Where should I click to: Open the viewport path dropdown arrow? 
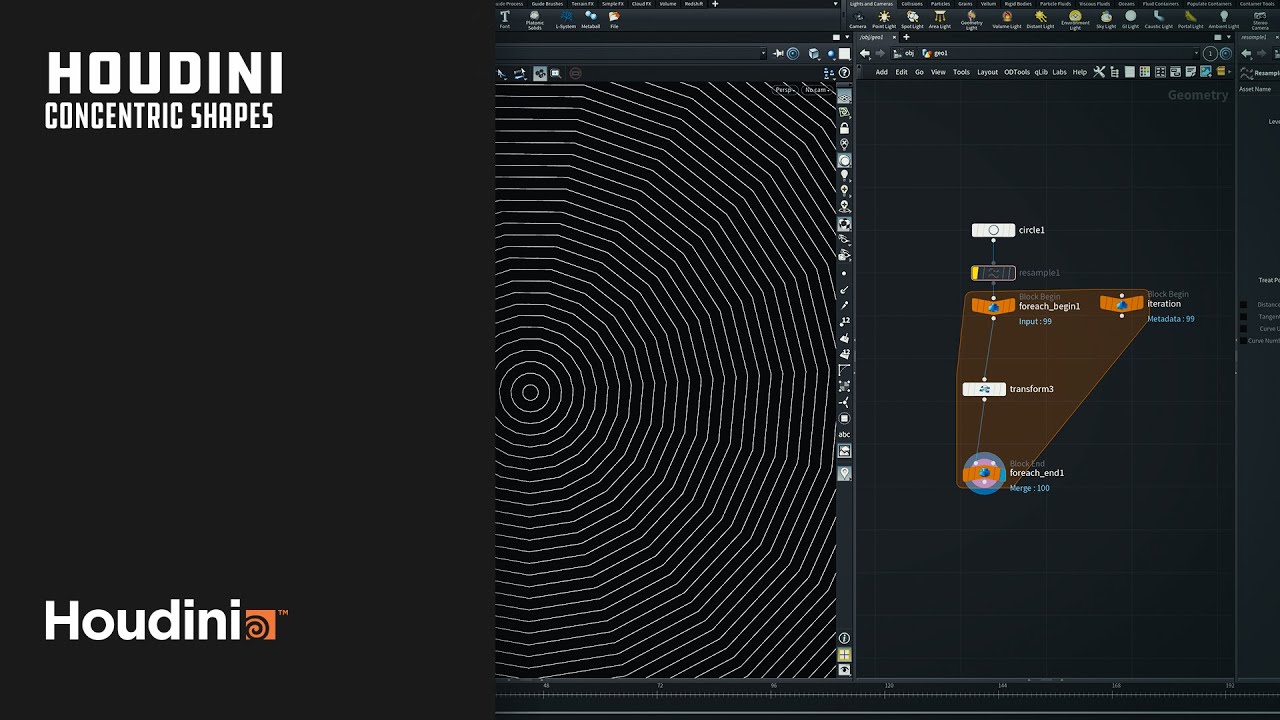[x=763, y=53]
